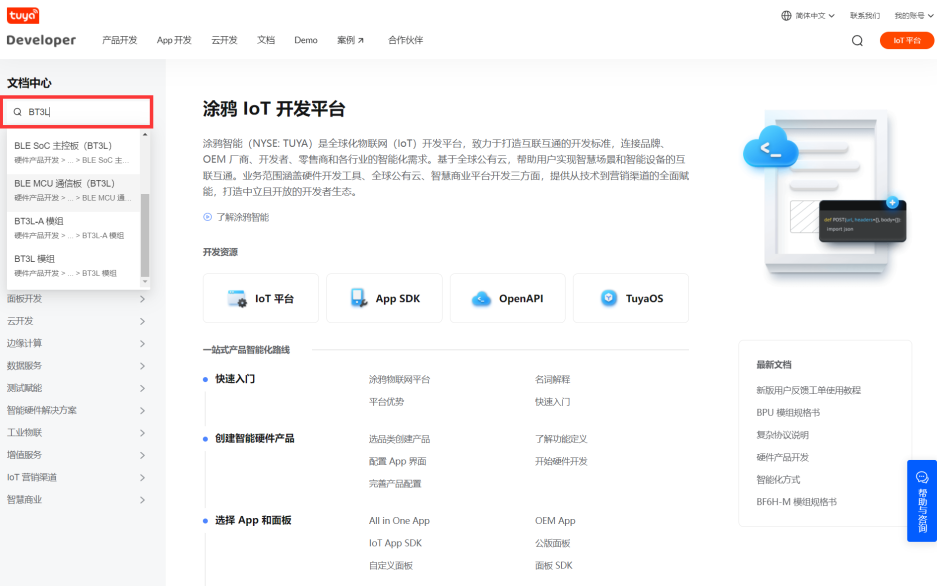
Task: Click the globe language icon
Action: point(786,16)
